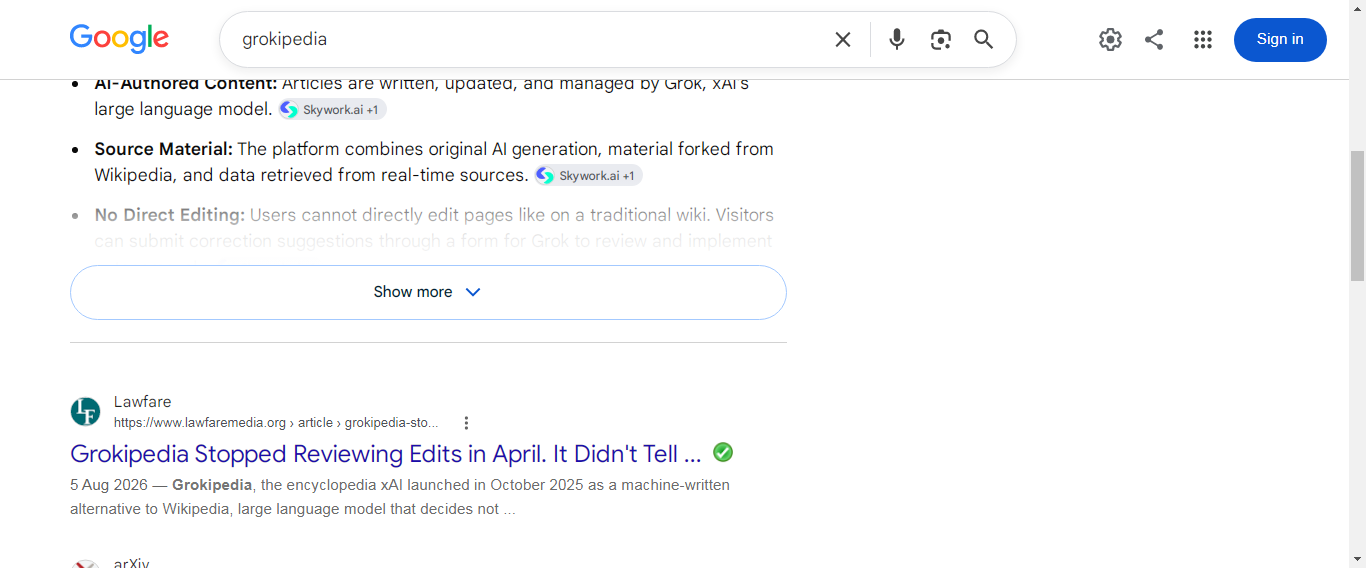The height and width of the screenshot is (568, 1366).
Task: Expand the AI overview with Show more
Action: pos(428,292)
